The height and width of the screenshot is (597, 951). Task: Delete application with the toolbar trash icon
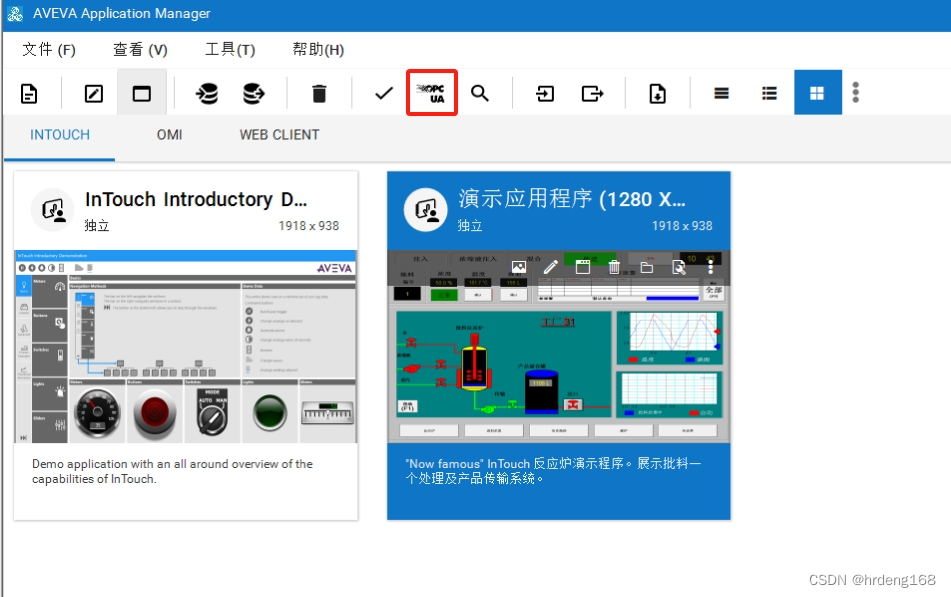[319, 93]
